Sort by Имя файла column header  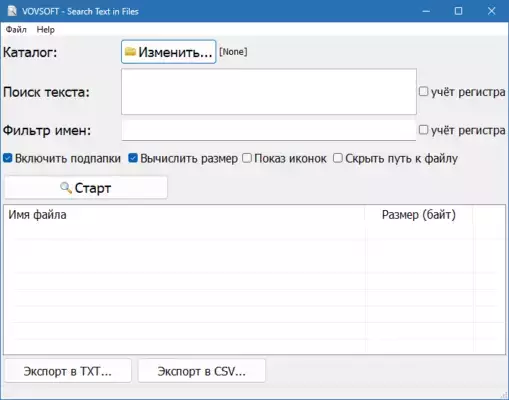[x=184, y=215]
